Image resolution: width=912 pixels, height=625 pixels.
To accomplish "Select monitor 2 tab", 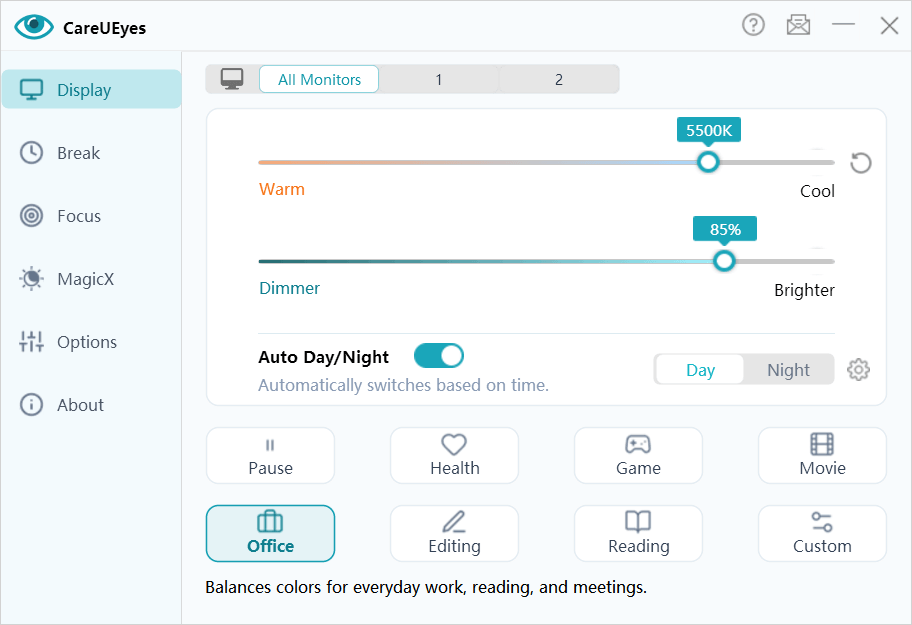I will click(x=559, y=79).
